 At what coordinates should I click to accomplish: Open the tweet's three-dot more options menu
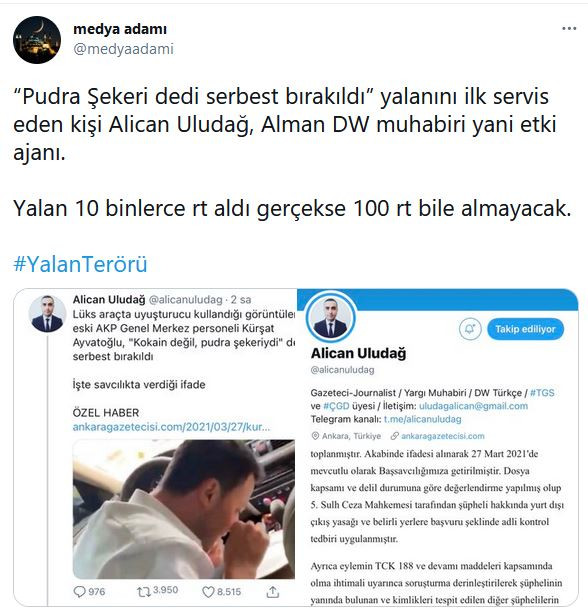pyautogui.click(x=569, y=28)
